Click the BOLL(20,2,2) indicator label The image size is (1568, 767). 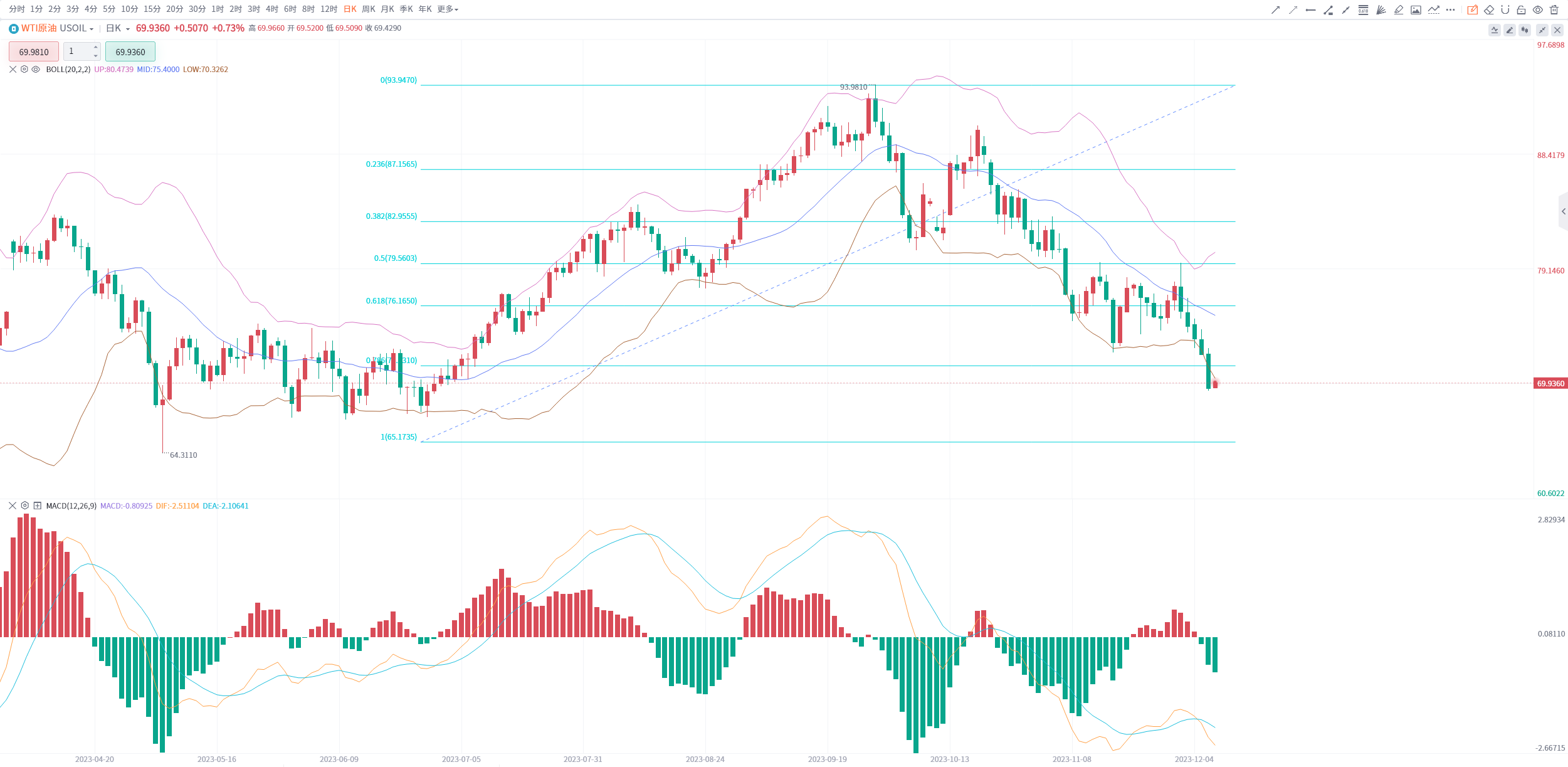(x=68, y=70)
